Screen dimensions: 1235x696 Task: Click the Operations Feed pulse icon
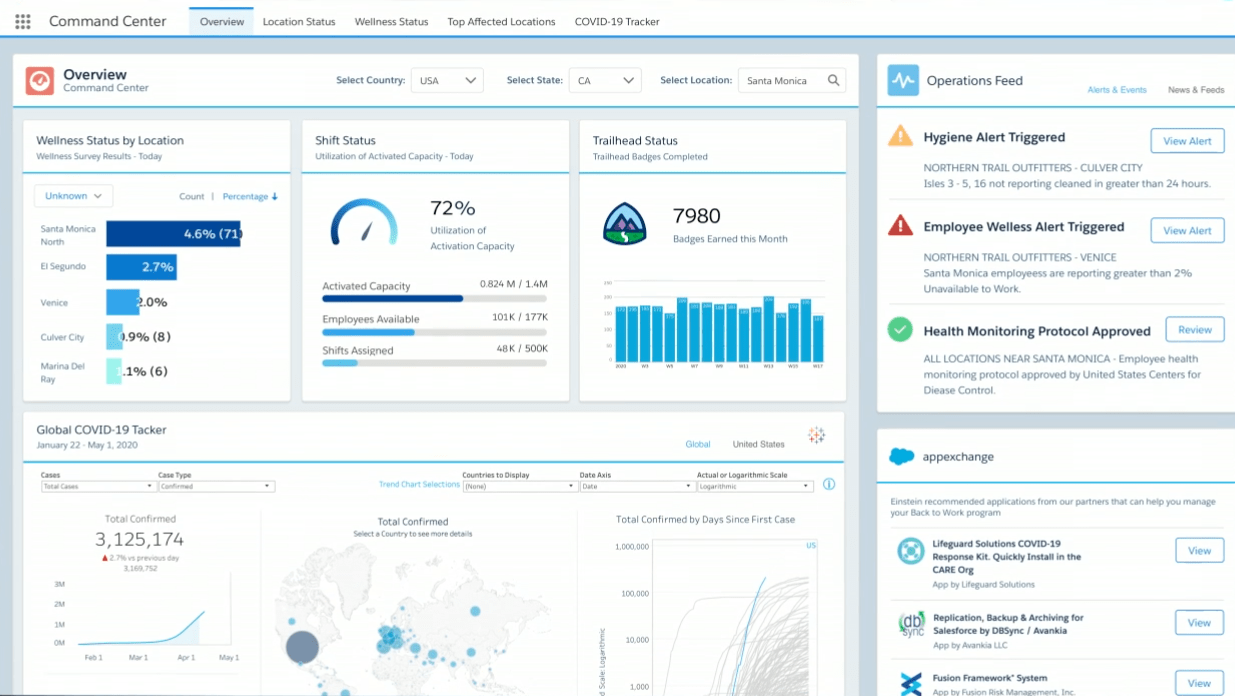pyautogui.click(x=903, y=81)
